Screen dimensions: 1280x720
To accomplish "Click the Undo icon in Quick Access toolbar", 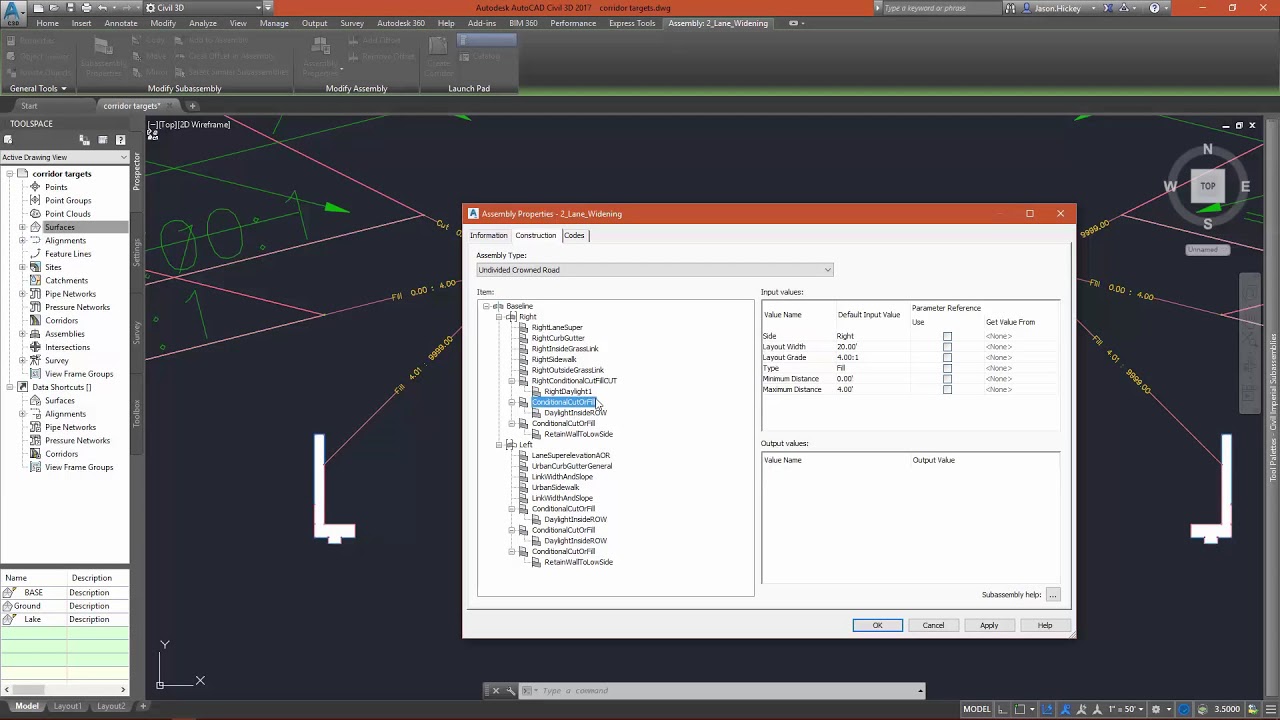I will point(102,8).
